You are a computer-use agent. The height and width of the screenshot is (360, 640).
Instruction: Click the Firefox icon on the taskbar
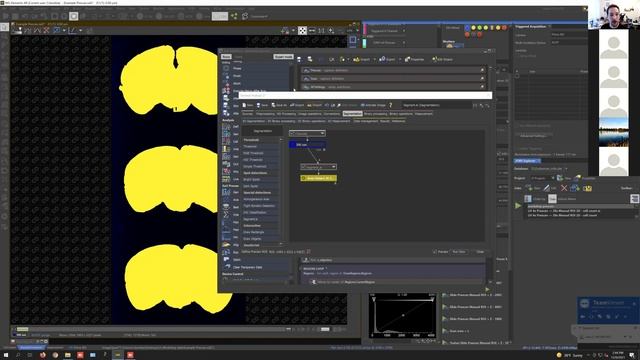[x=43, y=355]
